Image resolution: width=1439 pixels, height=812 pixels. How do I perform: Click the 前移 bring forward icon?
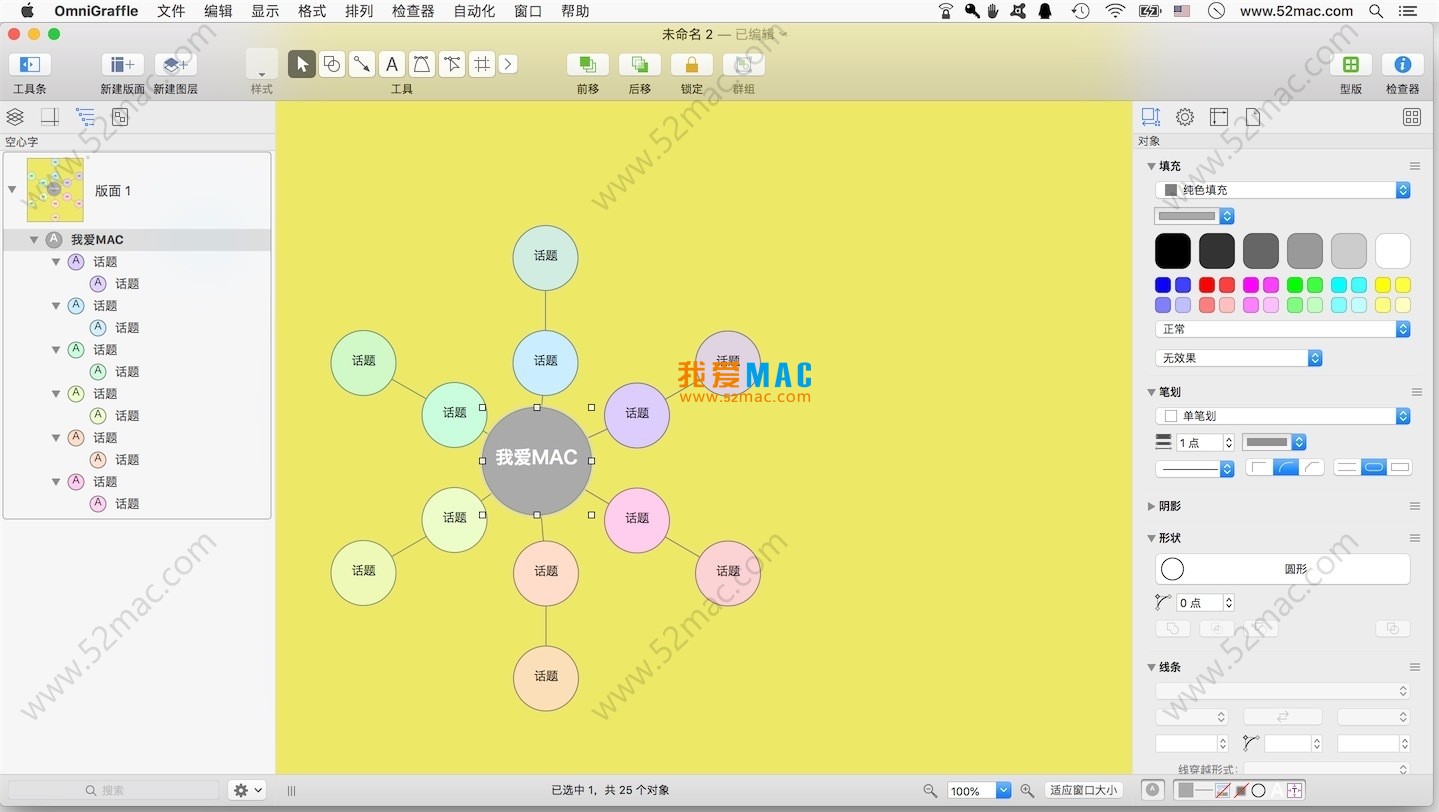[588, 64]
